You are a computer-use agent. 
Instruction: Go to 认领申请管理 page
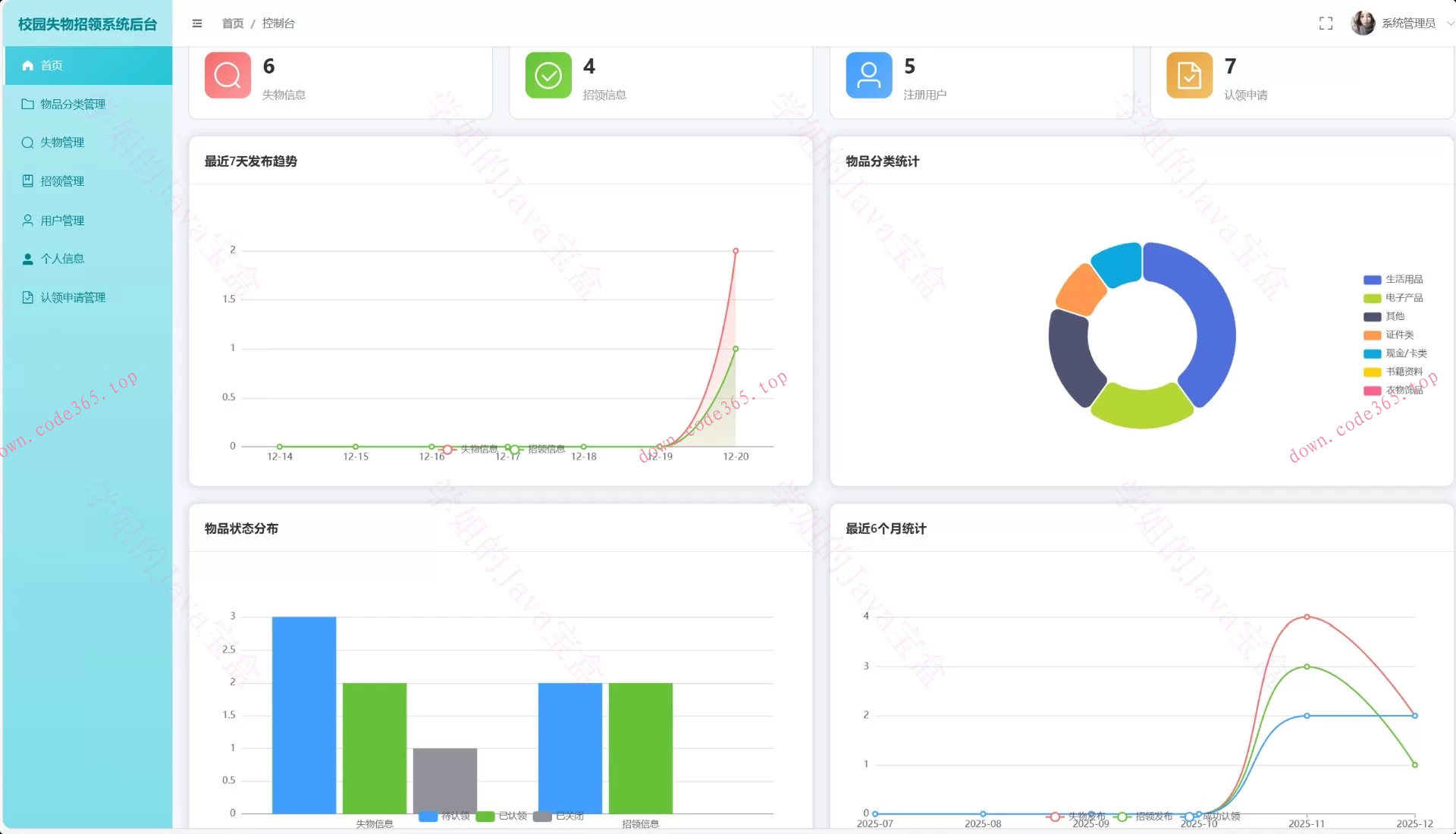72,298
